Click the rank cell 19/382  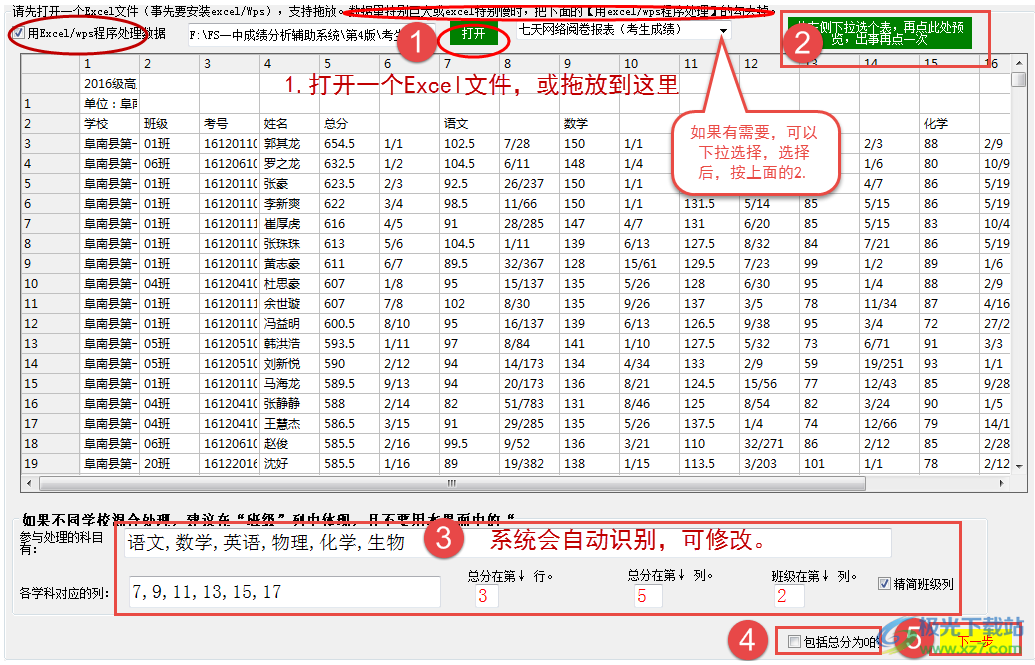pyautogui.click(x=530, y=464)
